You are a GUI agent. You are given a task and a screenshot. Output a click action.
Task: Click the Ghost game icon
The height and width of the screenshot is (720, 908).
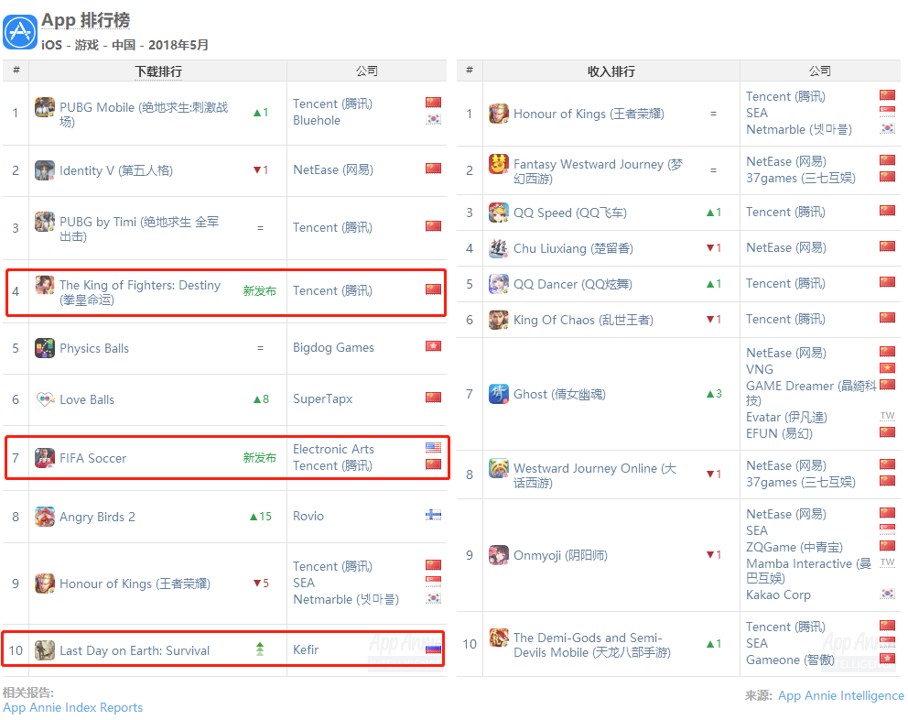pos(499,394)
